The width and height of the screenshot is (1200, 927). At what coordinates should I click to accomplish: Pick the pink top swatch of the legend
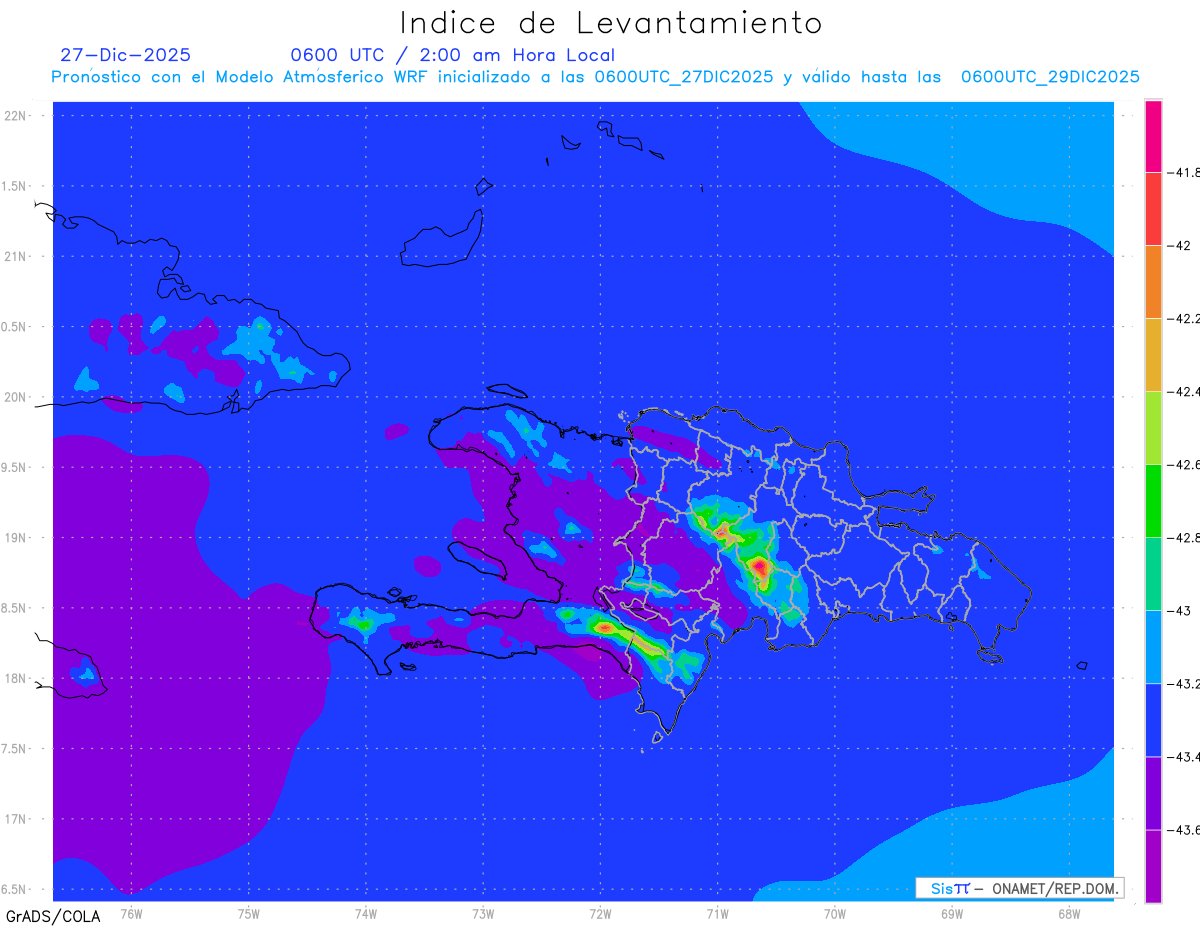coord(1153,136)
